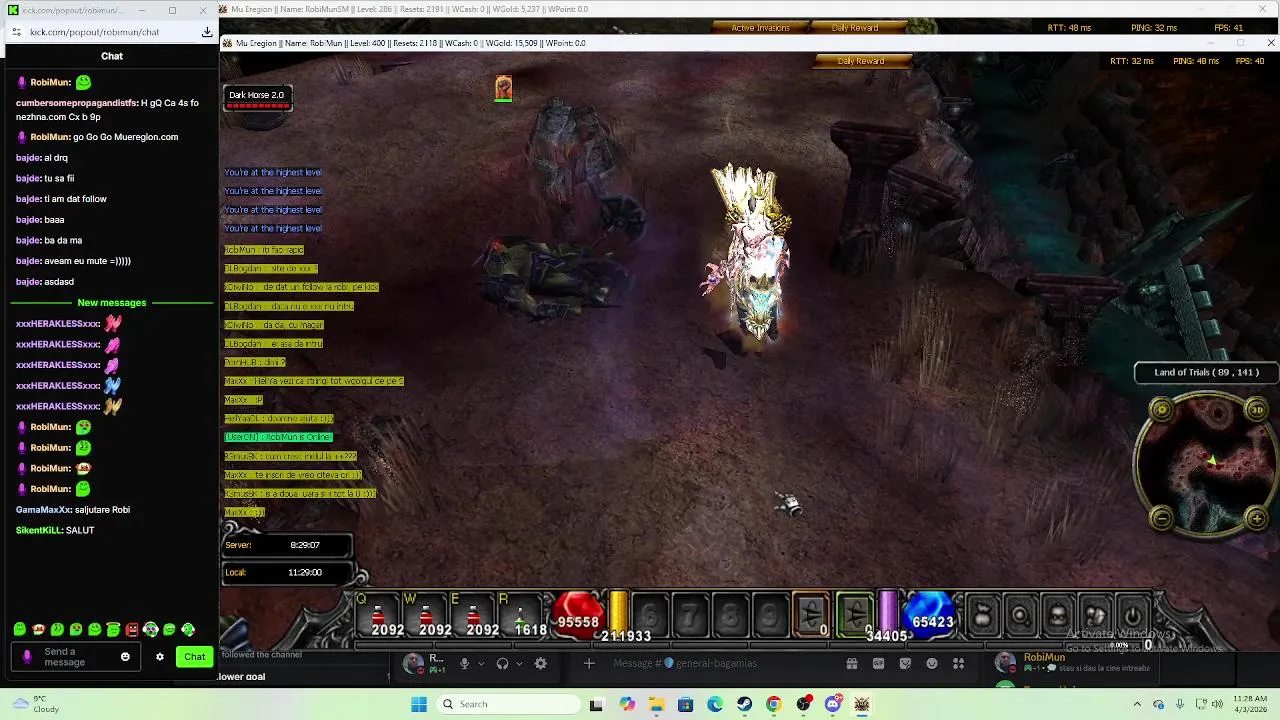Image resolution: width=1280 pixels, height=720 pixels.
Task: Click the New messages divider link
Action: tap(112, 303)
